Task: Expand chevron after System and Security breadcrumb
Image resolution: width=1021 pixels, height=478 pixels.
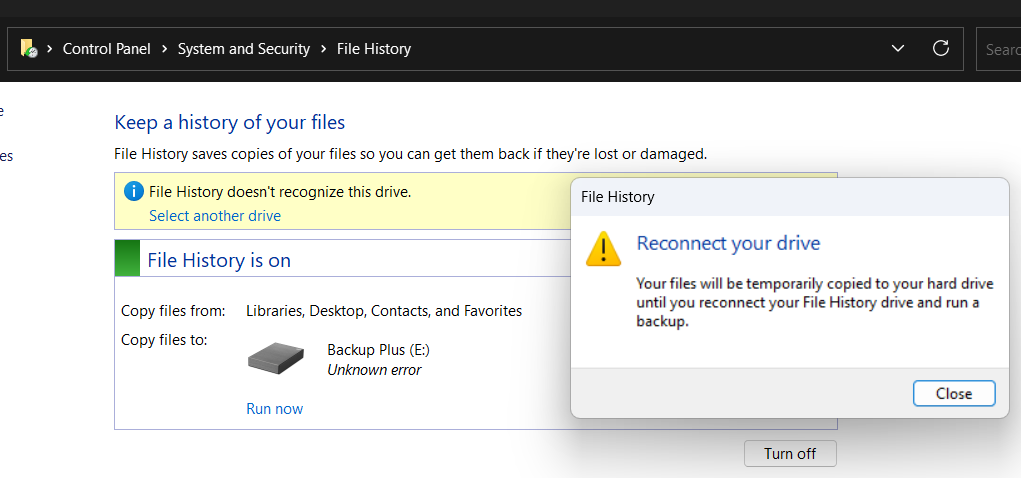Action: click(323, 48)
